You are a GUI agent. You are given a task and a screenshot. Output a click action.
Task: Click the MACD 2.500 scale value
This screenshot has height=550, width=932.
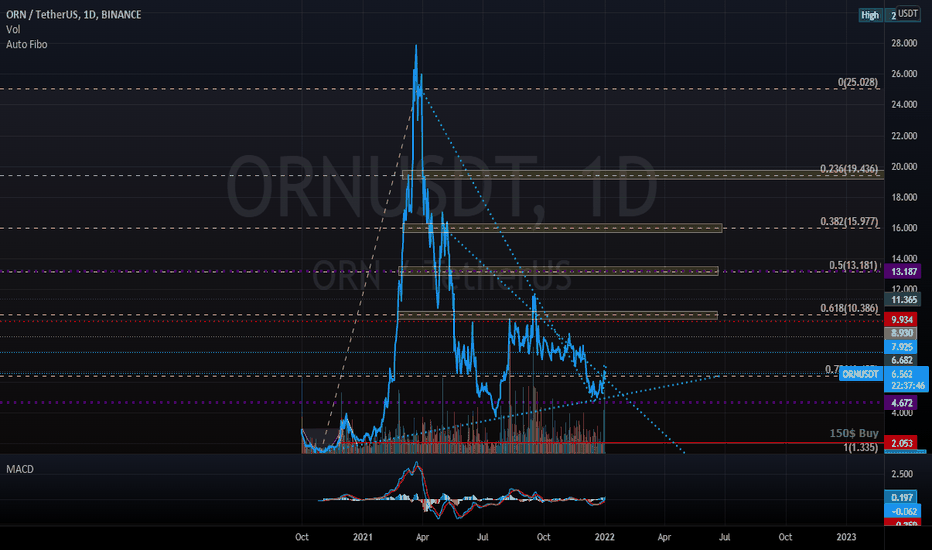pyautogui.click(x=902, y=474)
